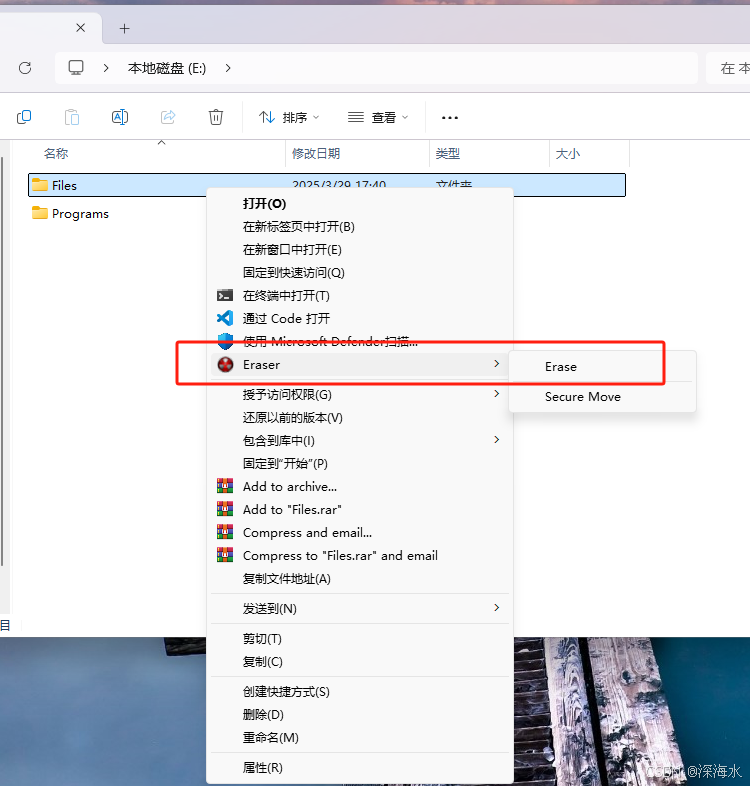Screen dimensions: 750x786
Task: Click 本地磁盘 (E:) breadcrumb
Action: coord(167,68)
